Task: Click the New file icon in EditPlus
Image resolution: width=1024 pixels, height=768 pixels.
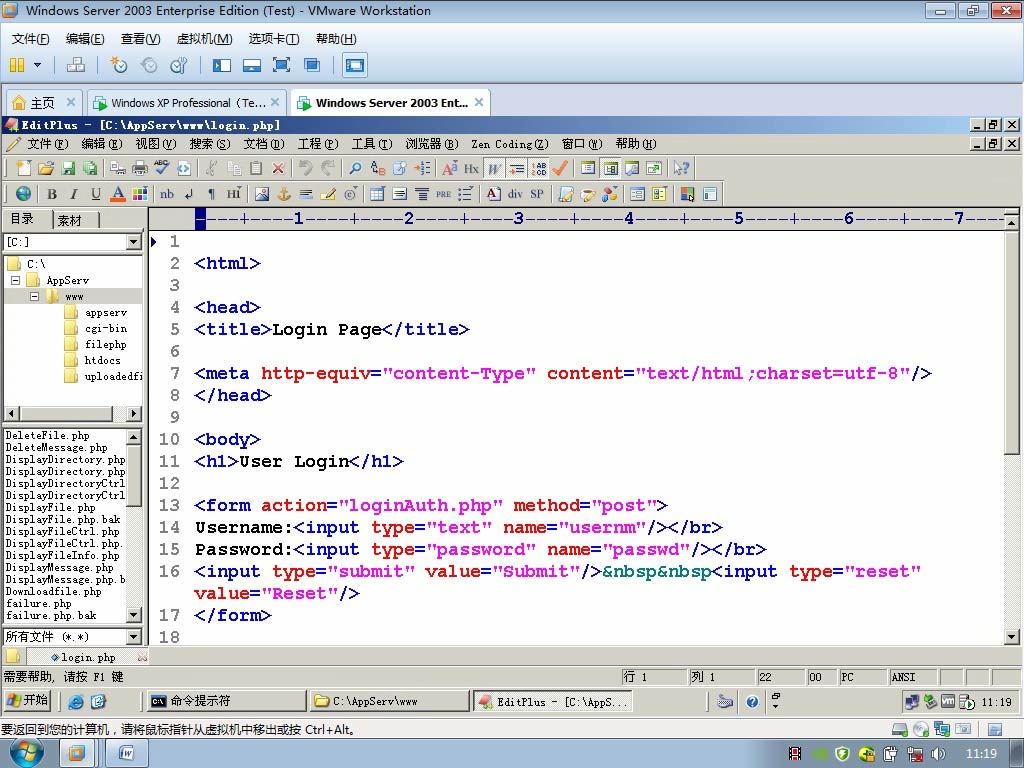Action: click(24, 168)
